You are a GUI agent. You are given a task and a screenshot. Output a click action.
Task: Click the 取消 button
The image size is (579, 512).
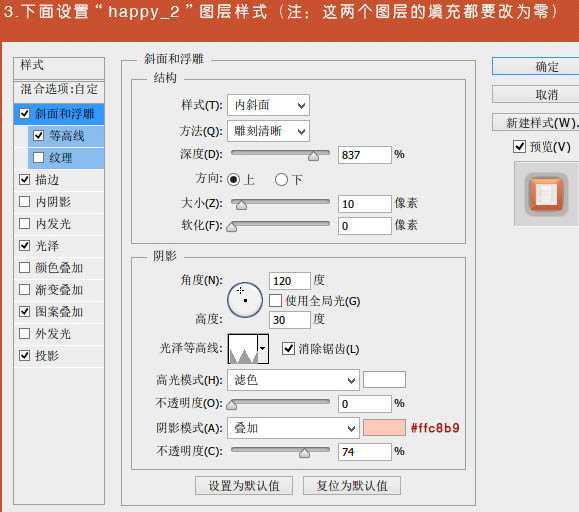[536, 95]
